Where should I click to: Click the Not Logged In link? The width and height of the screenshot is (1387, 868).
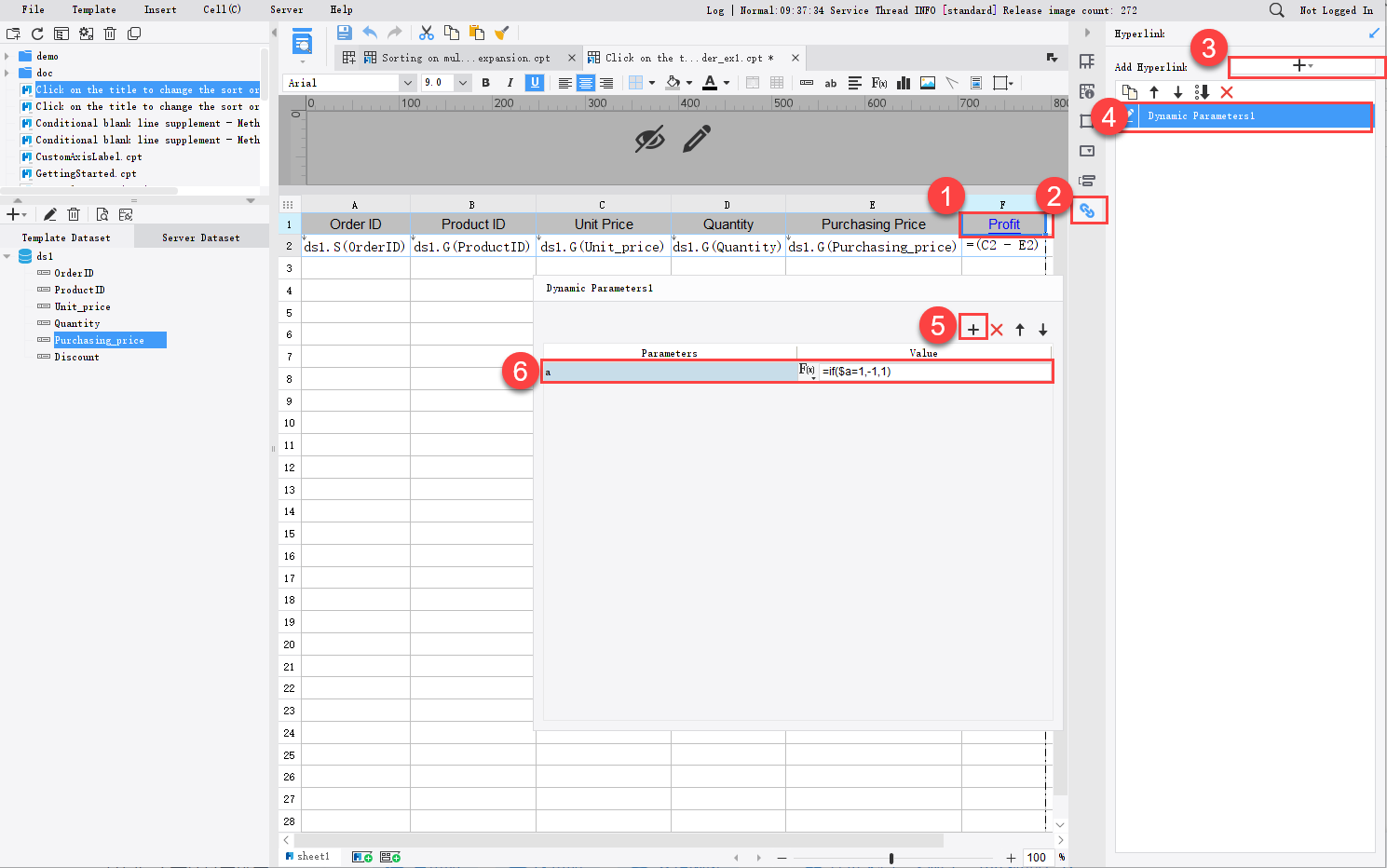coord(1336,10)
